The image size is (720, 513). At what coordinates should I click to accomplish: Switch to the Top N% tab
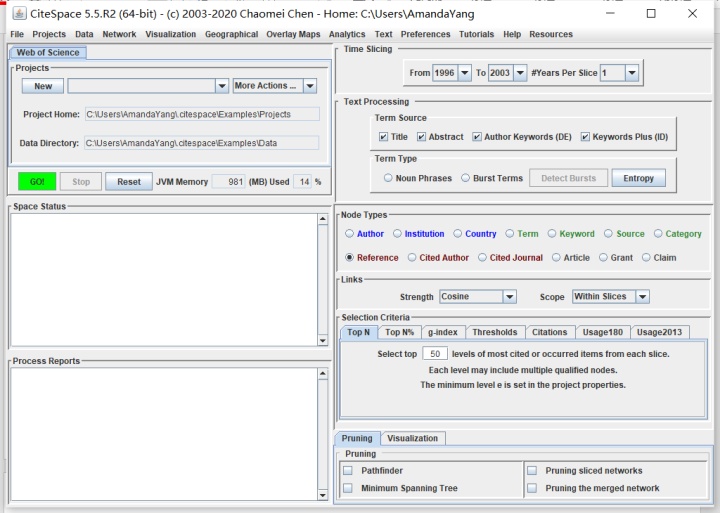click(399, 332)
